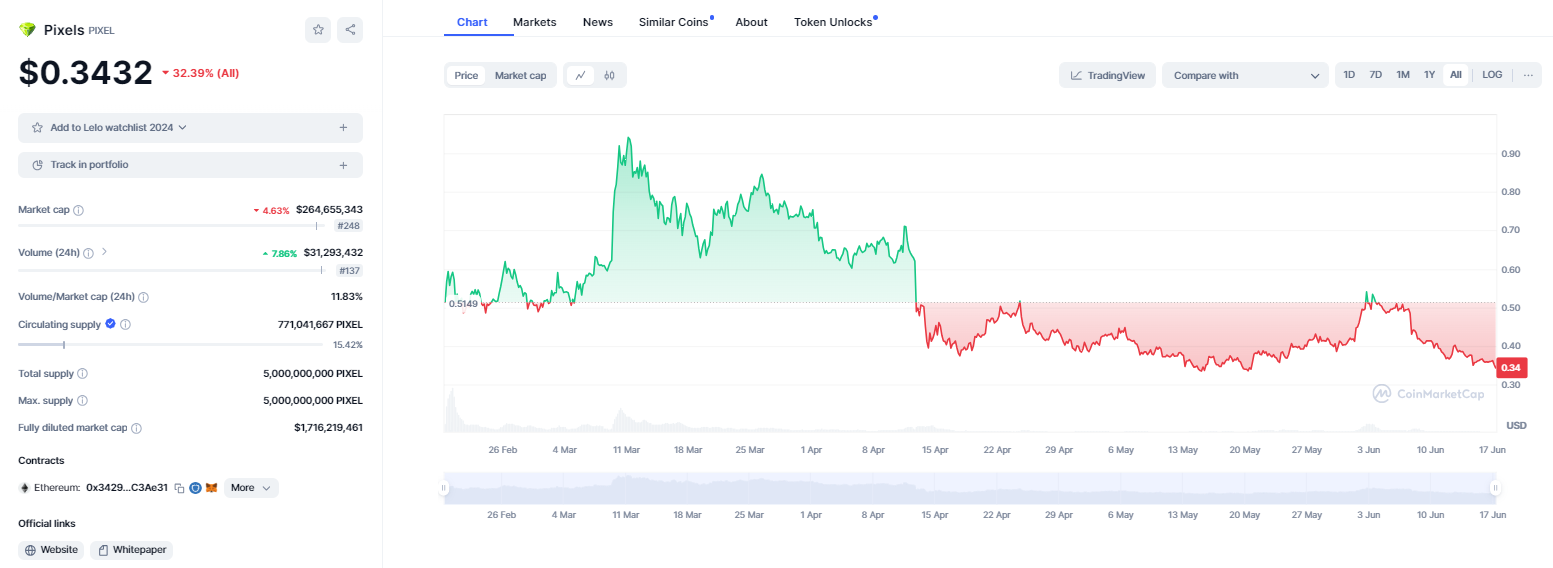
Task: Click market cap value $264,655,343
Action: 329,210
